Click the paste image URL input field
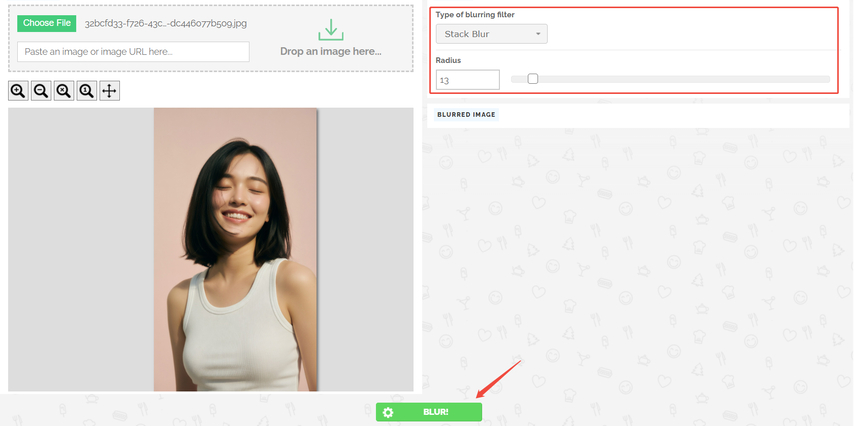 click(133, 51)
